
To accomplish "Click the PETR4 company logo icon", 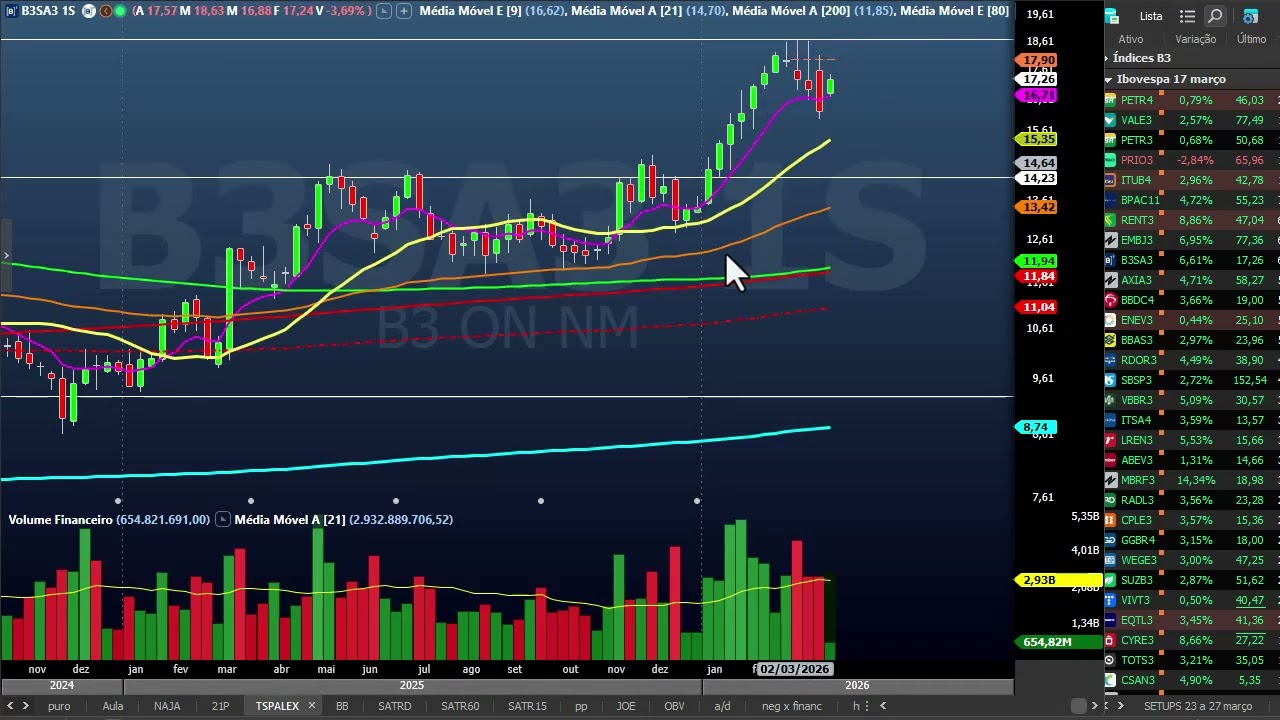I will 1110,100.
